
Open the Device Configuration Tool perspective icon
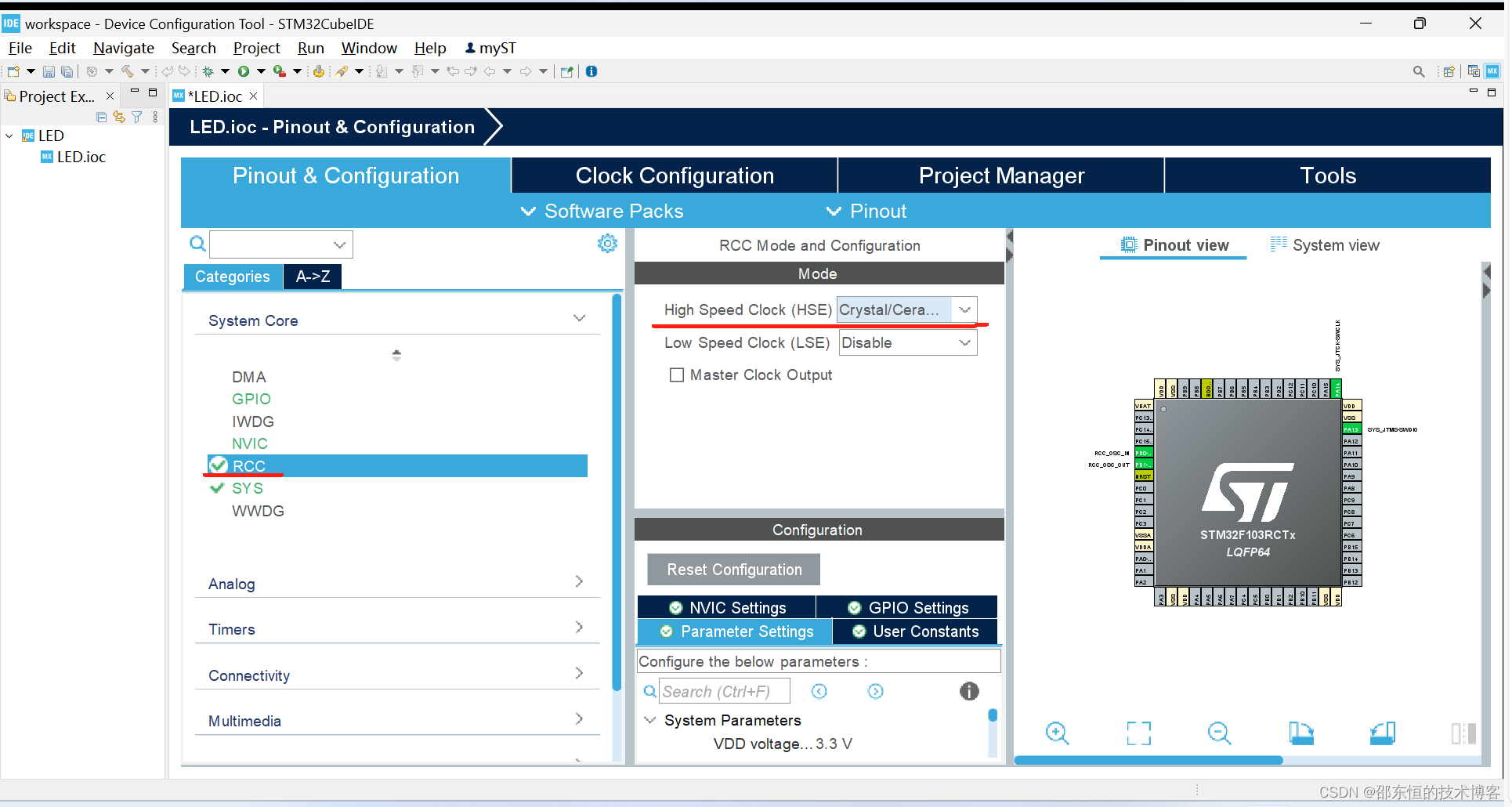click(1492, 71)
